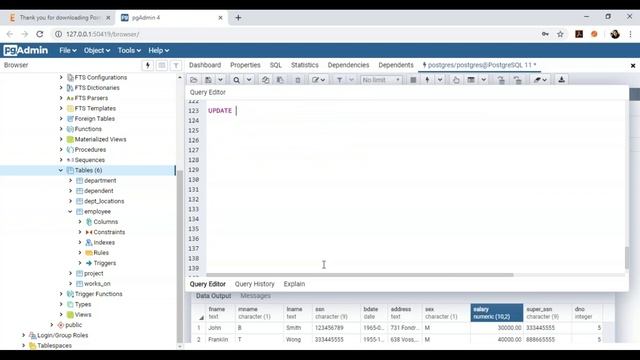Image resolution: width=640 pixels, height=360 pixels.
Task: Click the Filter funnel icon
Action: pyautogui.click(x=339, y=80)
